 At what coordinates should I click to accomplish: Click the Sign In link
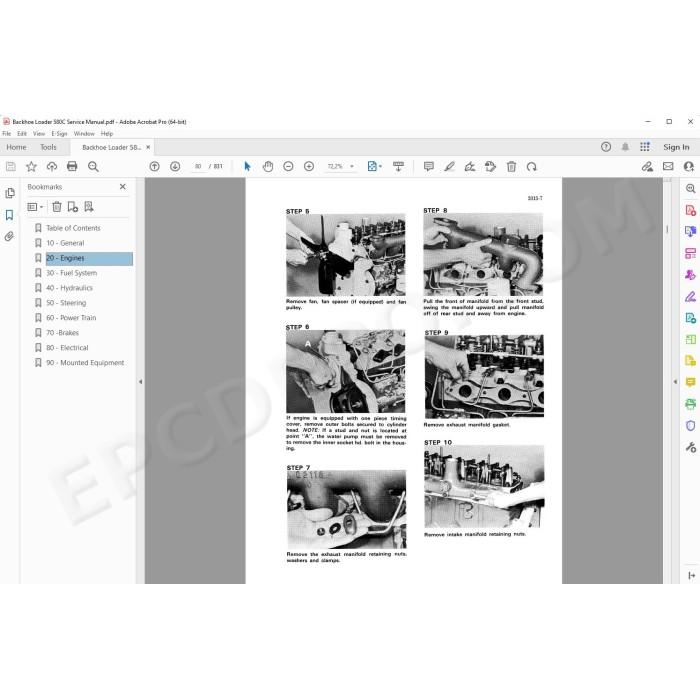(x=676, y=147)
